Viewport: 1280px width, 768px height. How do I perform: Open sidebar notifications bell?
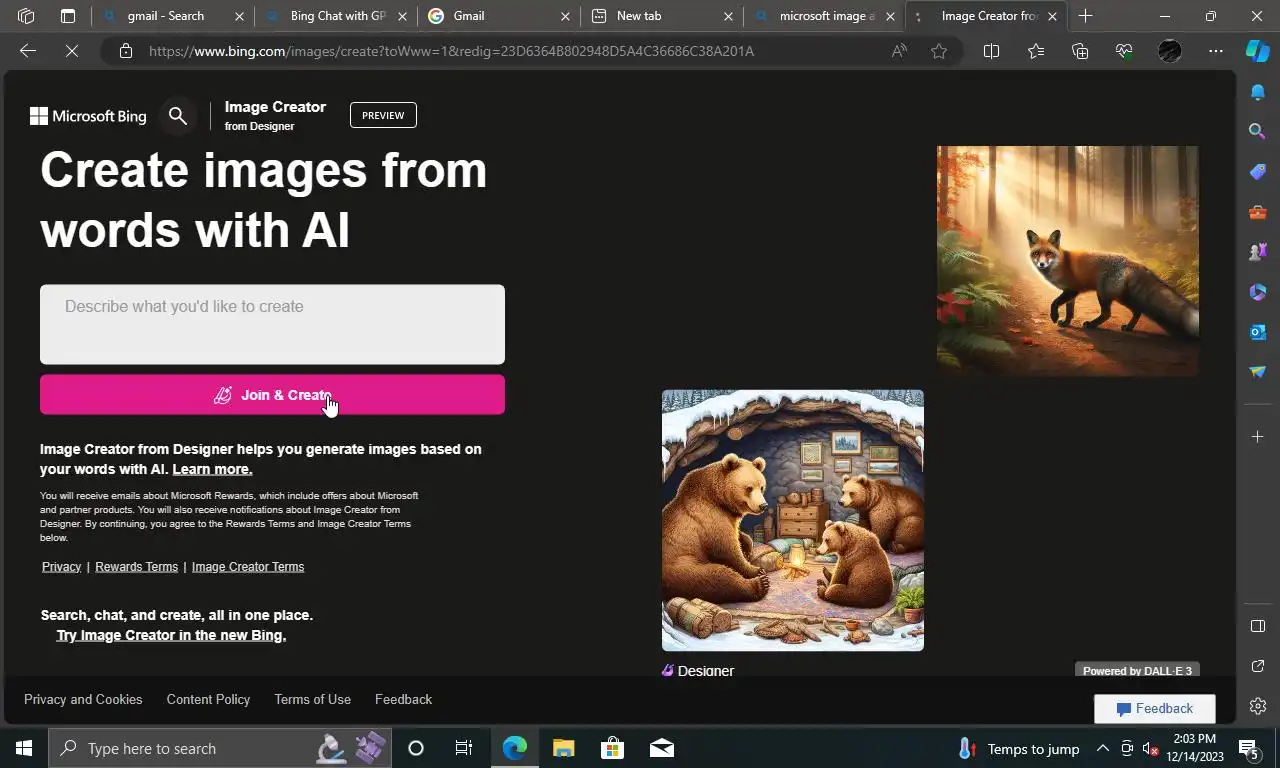click(x=1258, y=92)
